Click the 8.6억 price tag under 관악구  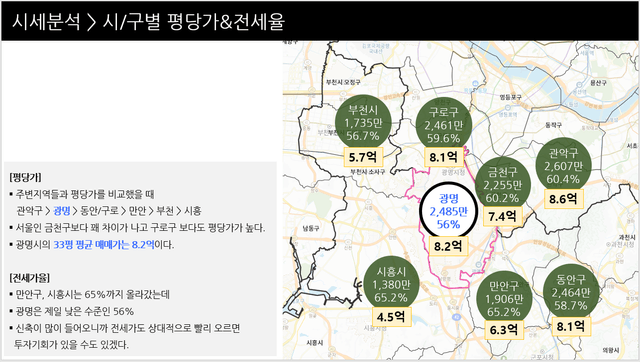(x=563, y=199)
